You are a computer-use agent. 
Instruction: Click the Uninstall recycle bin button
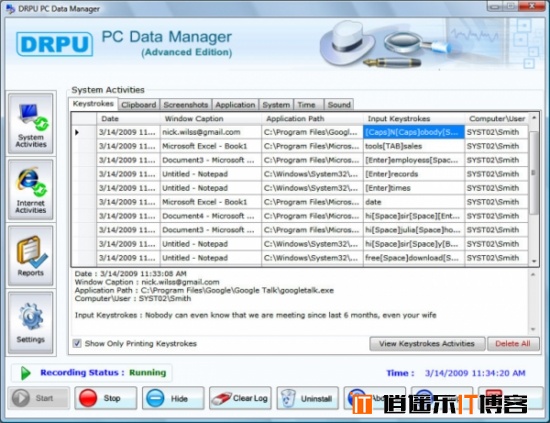pyautogui.click(x=308, y=398)
